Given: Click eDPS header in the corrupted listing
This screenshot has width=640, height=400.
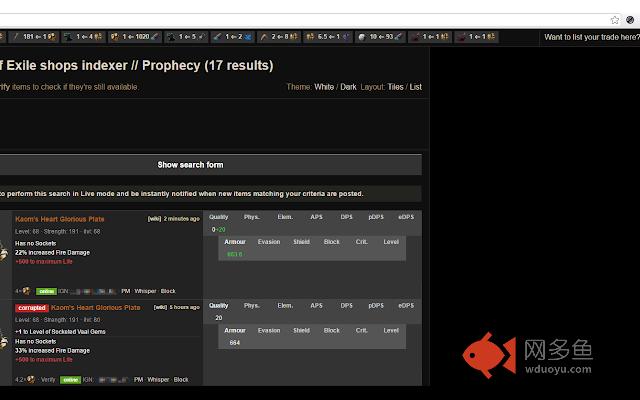Looking at the screenshot, I should 406,306.
